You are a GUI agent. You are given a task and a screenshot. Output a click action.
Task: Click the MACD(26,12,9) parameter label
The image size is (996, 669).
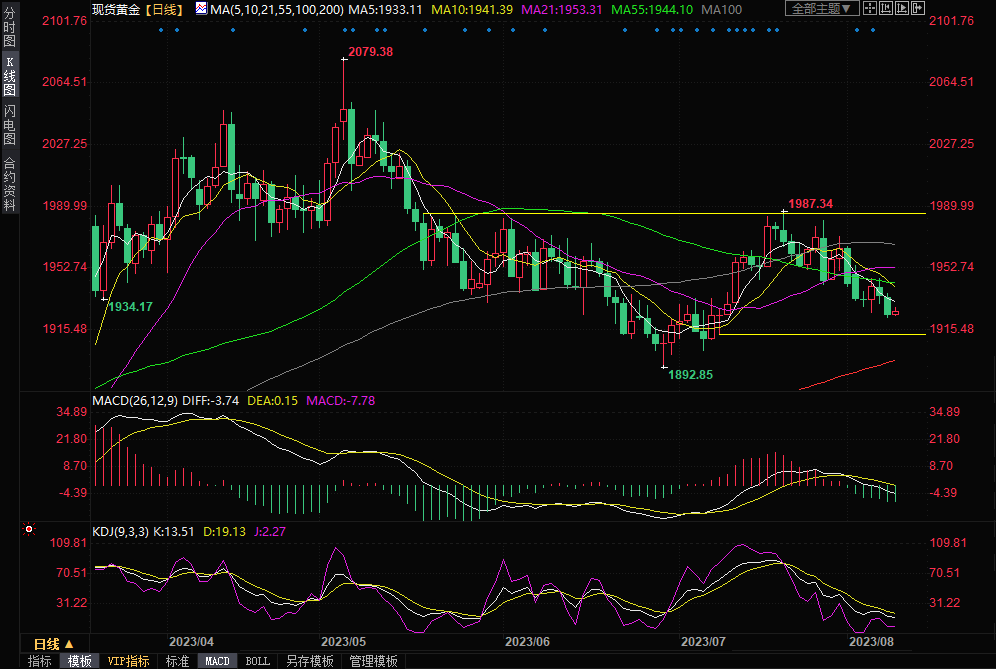(134, 400)
